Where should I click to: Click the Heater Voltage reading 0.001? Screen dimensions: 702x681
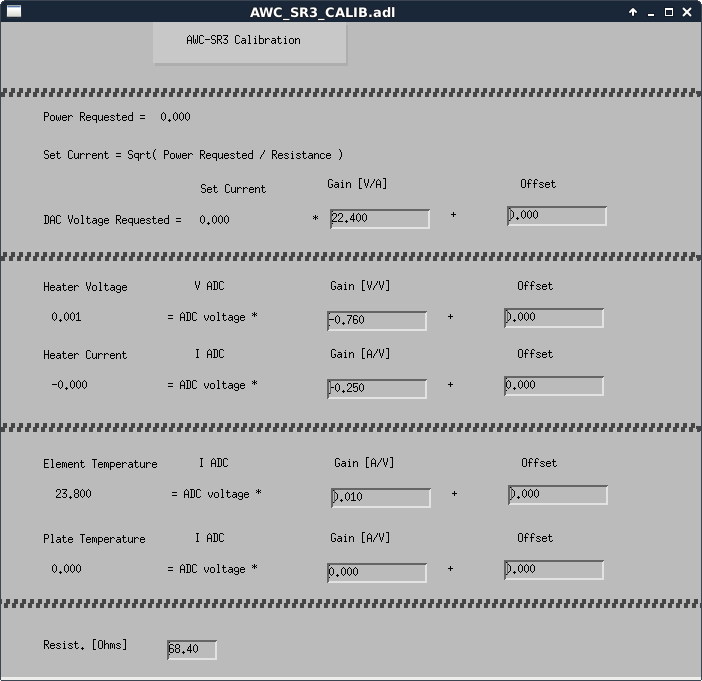(x=66, y=317)
